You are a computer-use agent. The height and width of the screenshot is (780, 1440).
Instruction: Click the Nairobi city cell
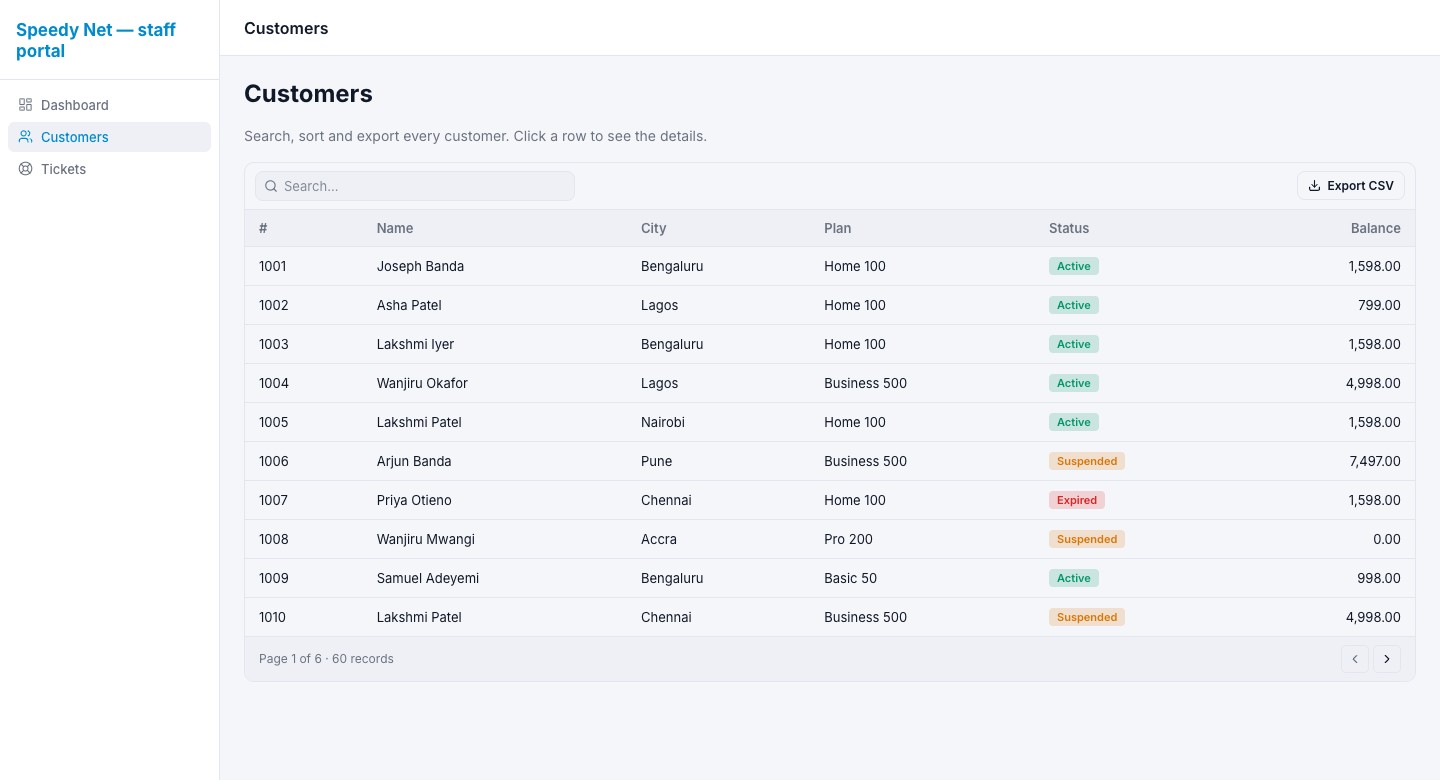pos(663,422)
